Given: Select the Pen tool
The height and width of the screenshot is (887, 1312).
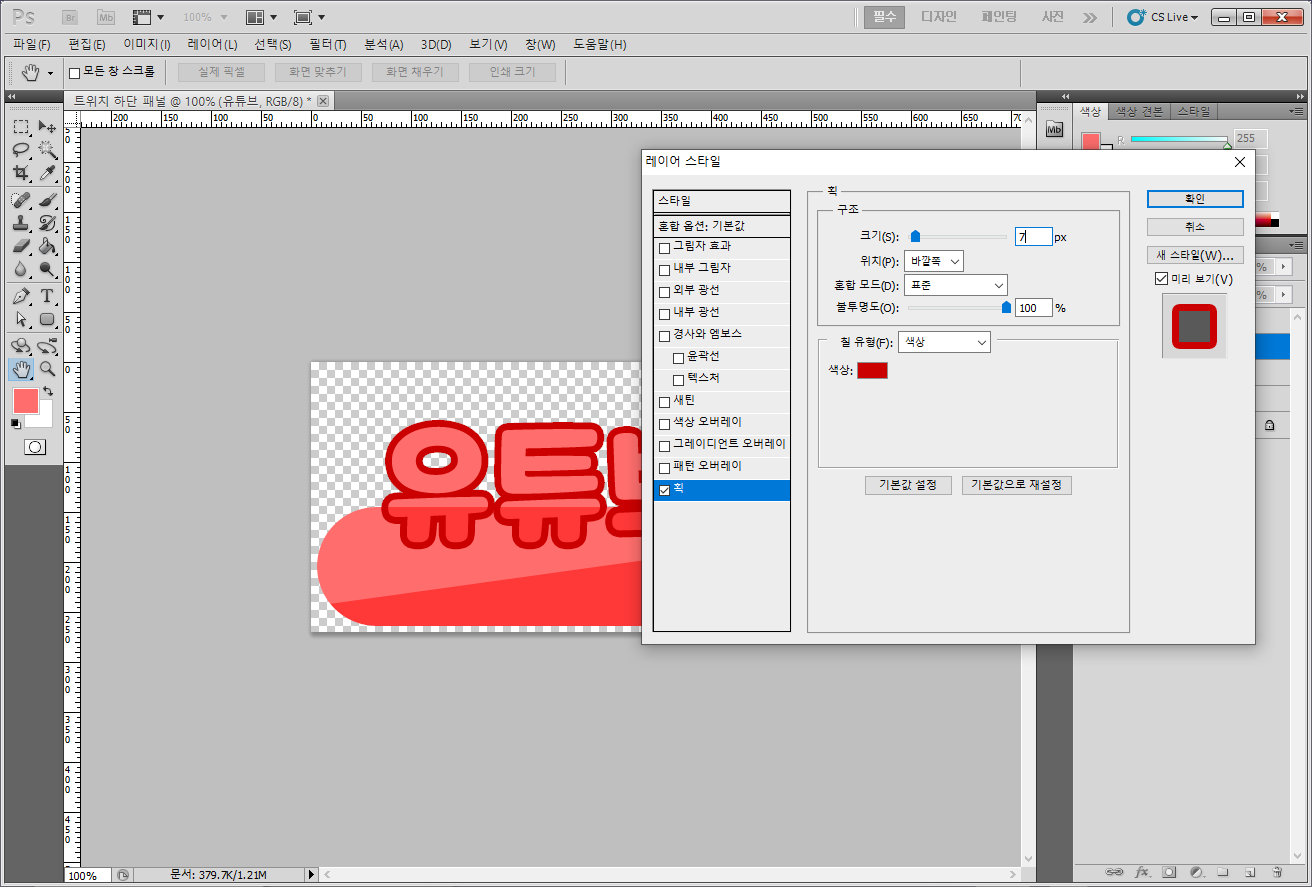Looking at the screenshot, I should (x=21, y=296).
